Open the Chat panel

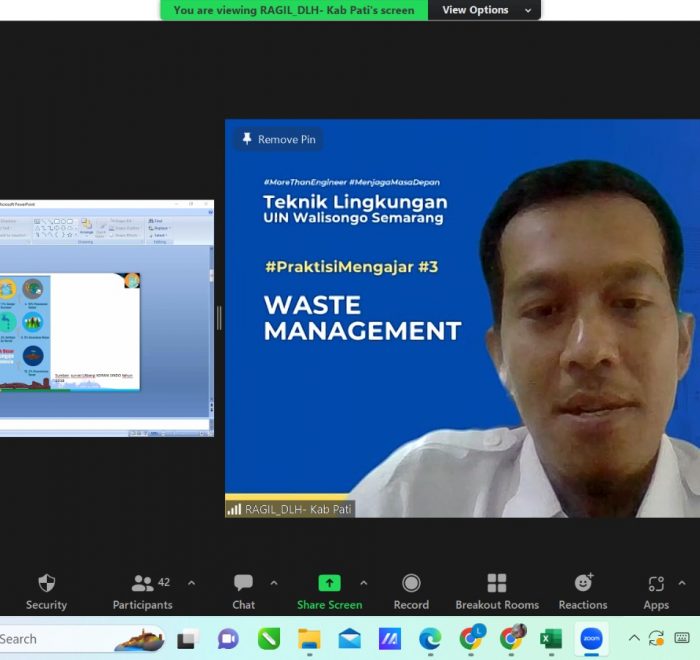click(x=243, y=591)
